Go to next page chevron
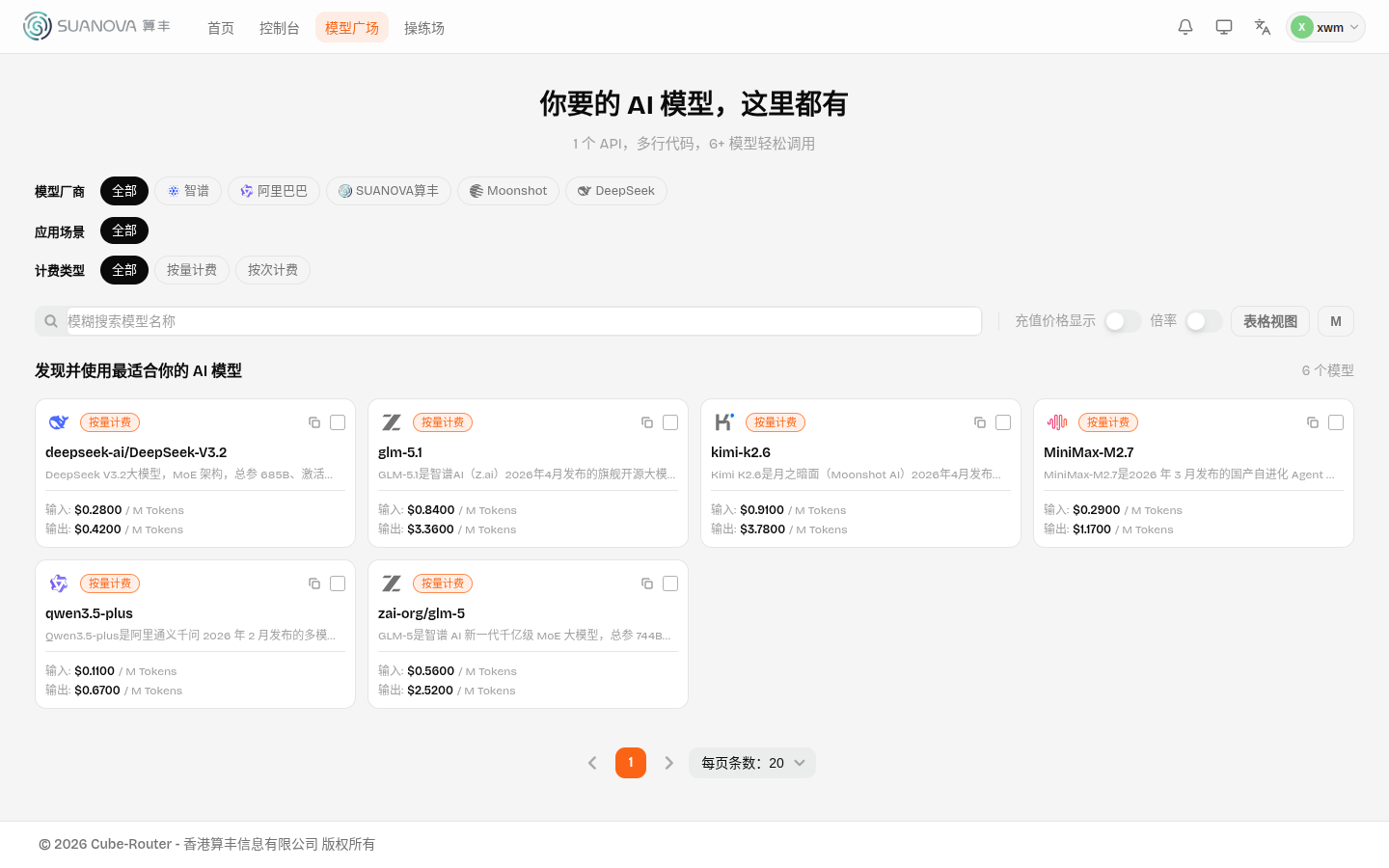Screen dimensions: 1389x868 (x=669, y=763)
